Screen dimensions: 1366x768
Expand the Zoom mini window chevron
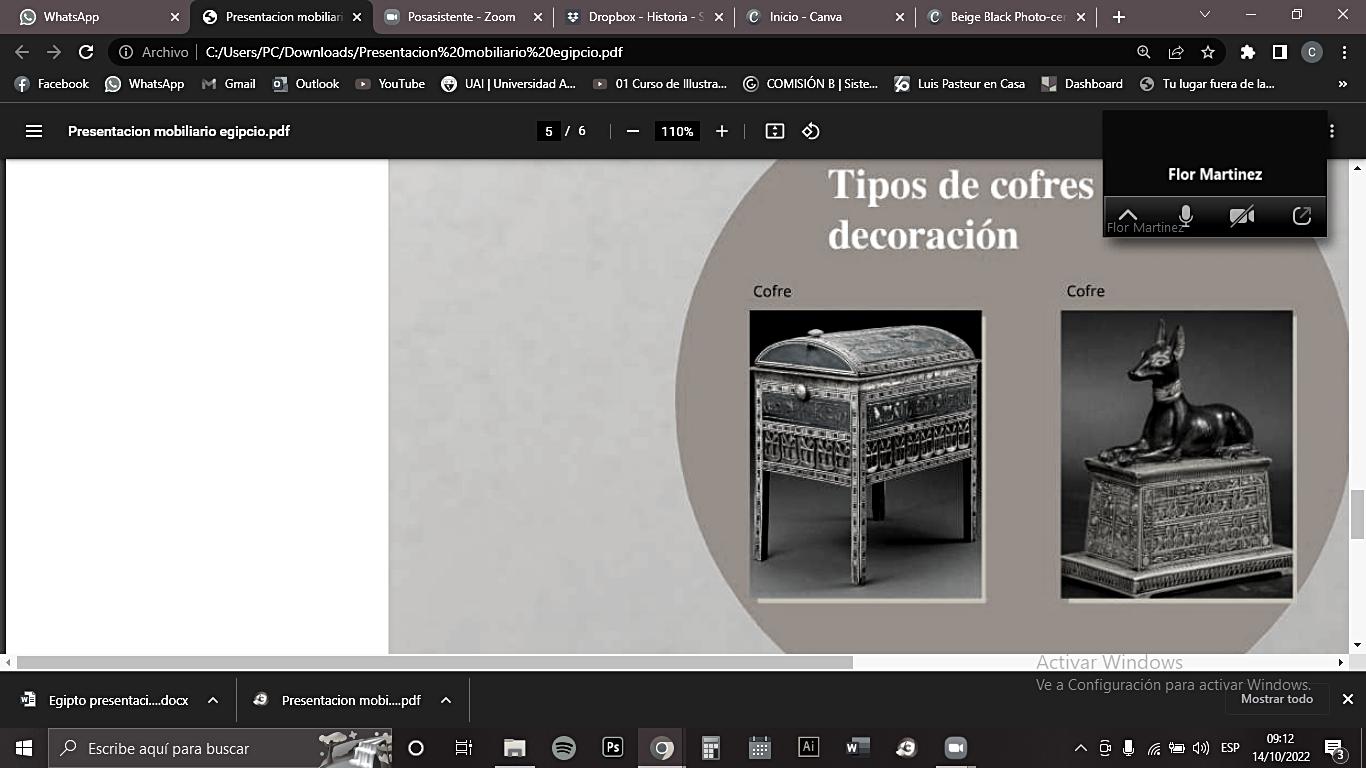[x=1127, y=214]
